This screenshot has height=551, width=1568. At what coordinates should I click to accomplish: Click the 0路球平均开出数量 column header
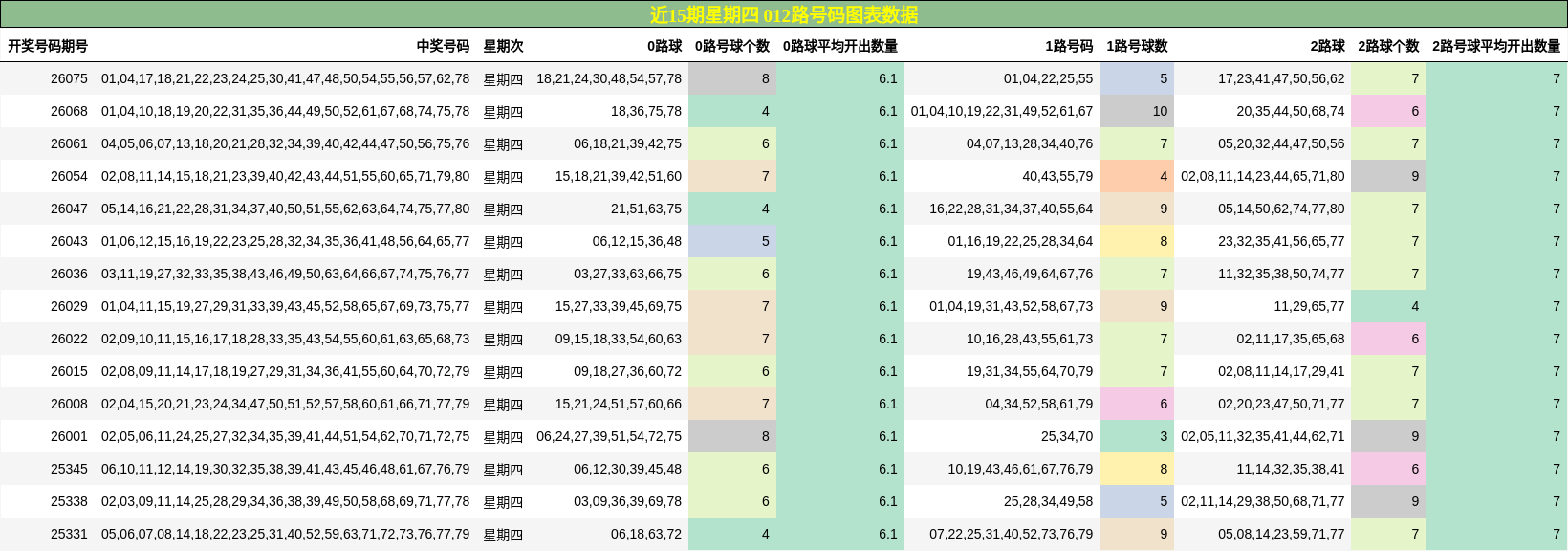coord(840,46)
